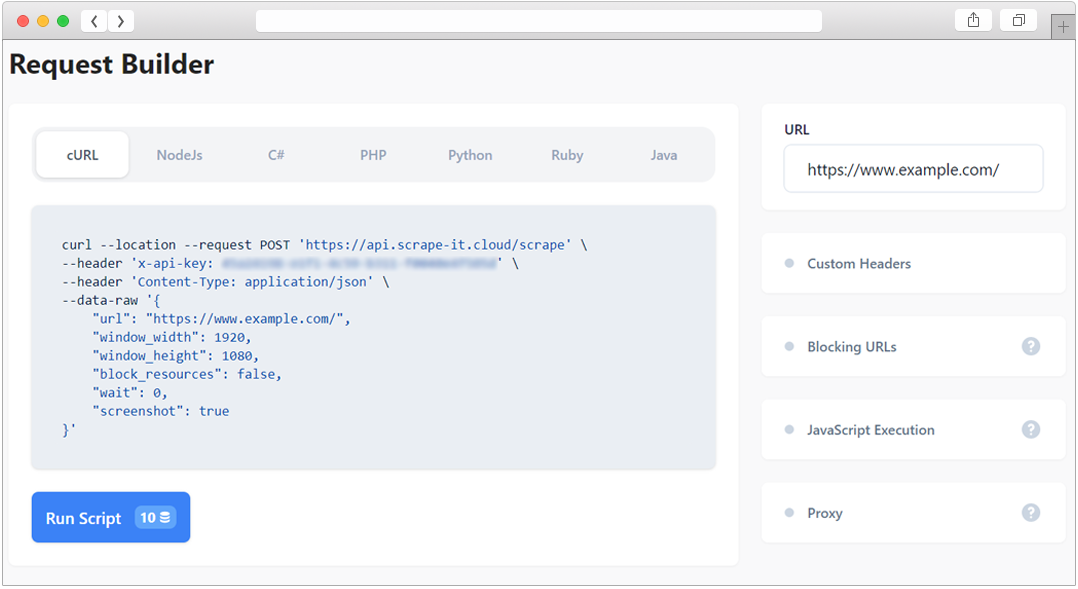Open help icon next to Blocking URLs
Image resolution: width=1078 pixels, height=589 pixels.
pyautogui.click(x=1031, y=346)
